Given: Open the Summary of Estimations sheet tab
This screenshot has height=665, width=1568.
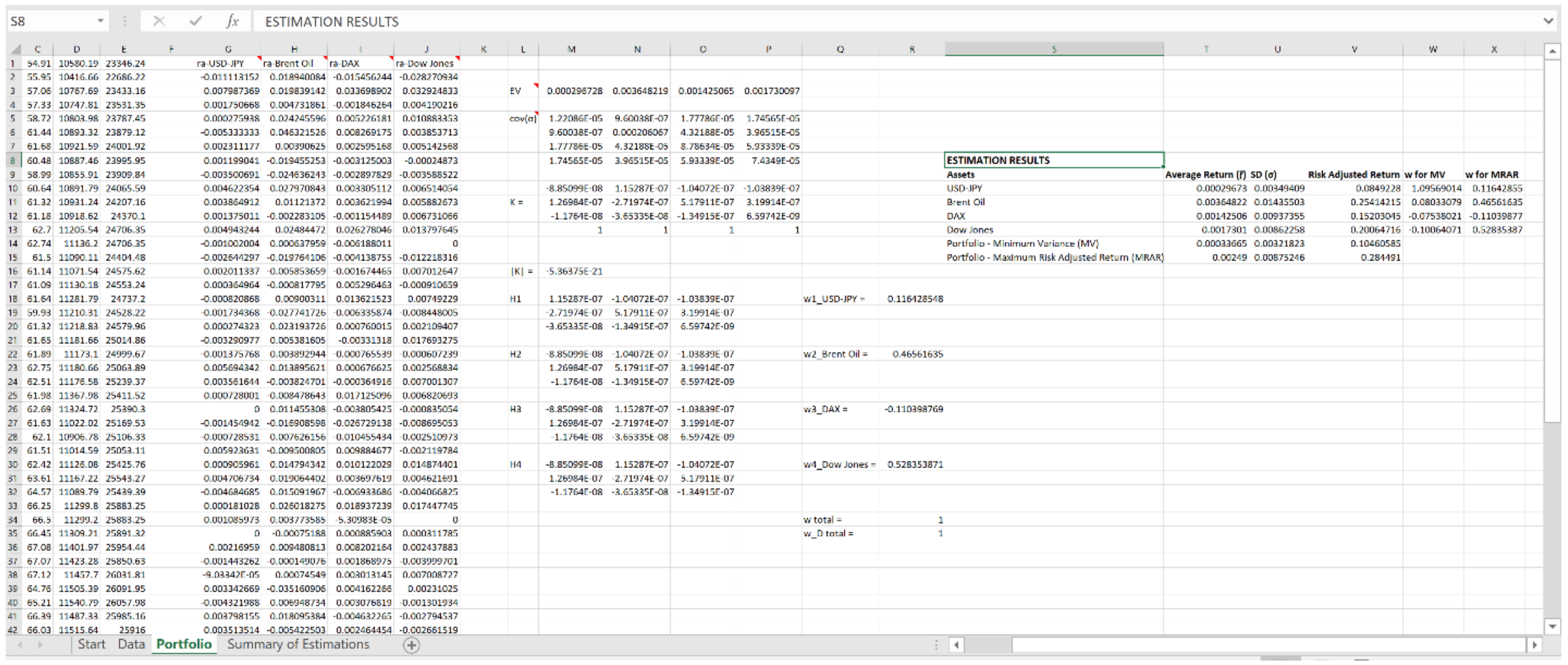Looking at the screenshot, I should coord(298,644).
